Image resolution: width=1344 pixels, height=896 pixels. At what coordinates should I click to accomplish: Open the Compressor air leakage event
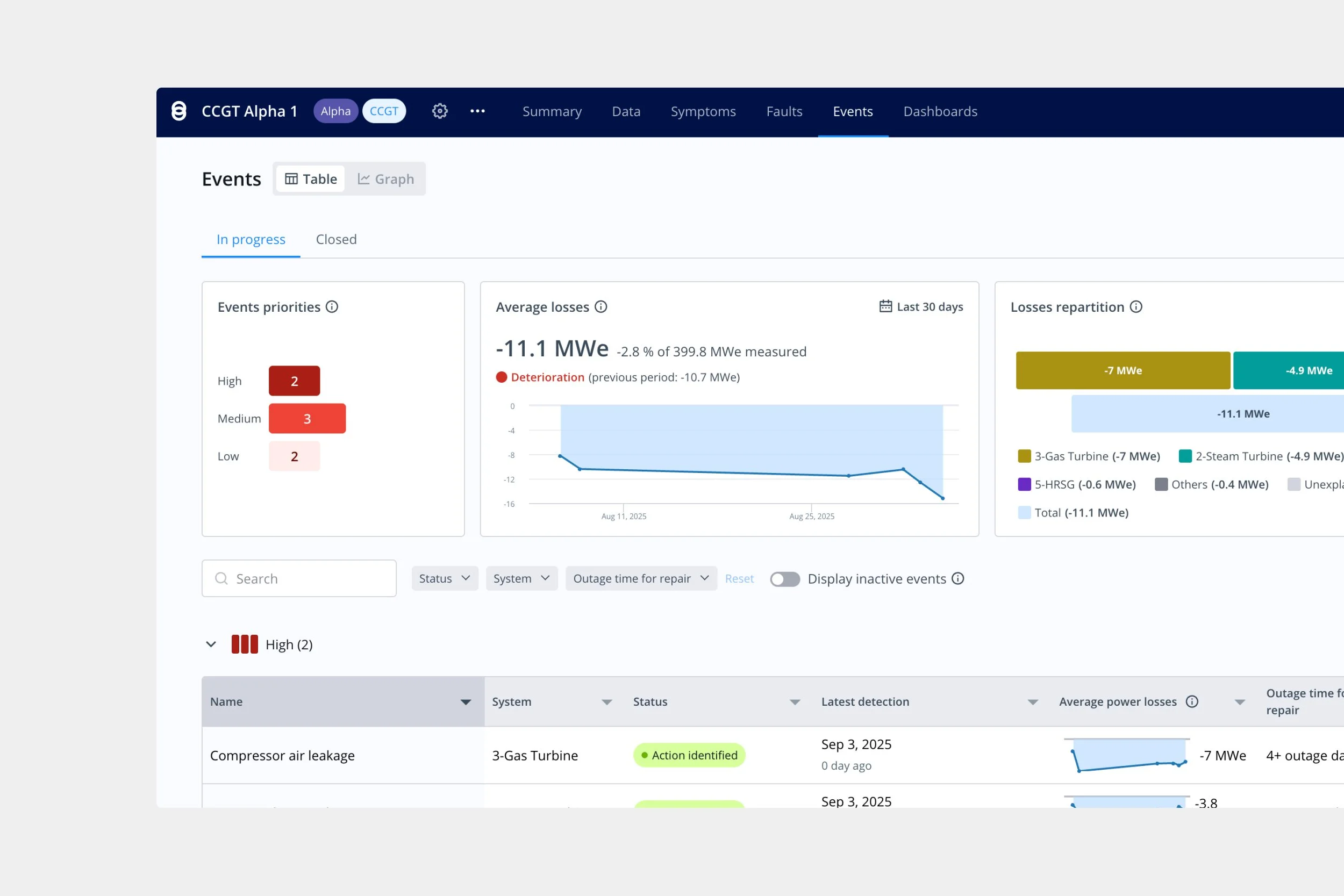282,755
